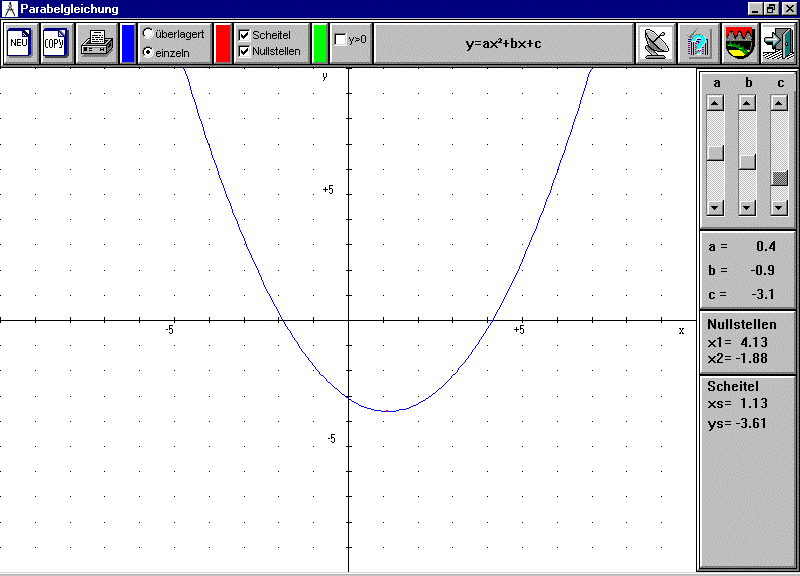Click the thumb of slider a

click(715, 153)
